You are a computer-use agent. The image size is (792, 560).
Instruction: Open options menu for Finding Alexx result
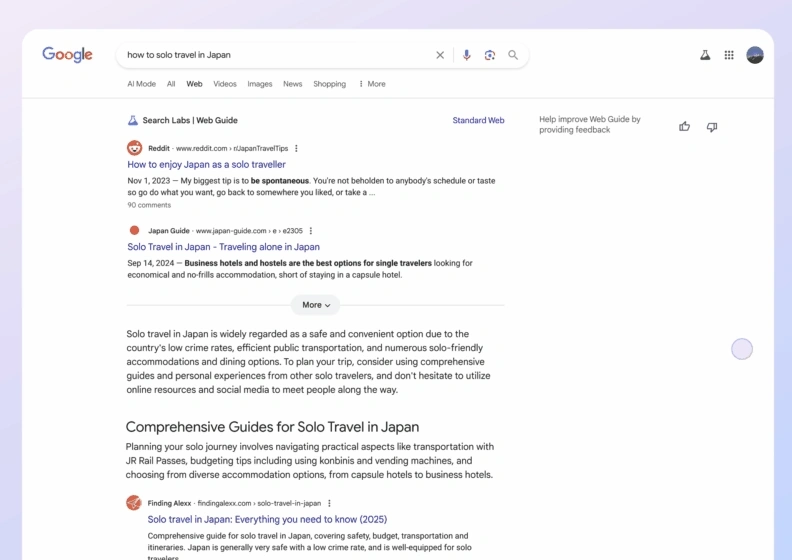(x=329, y=503)
